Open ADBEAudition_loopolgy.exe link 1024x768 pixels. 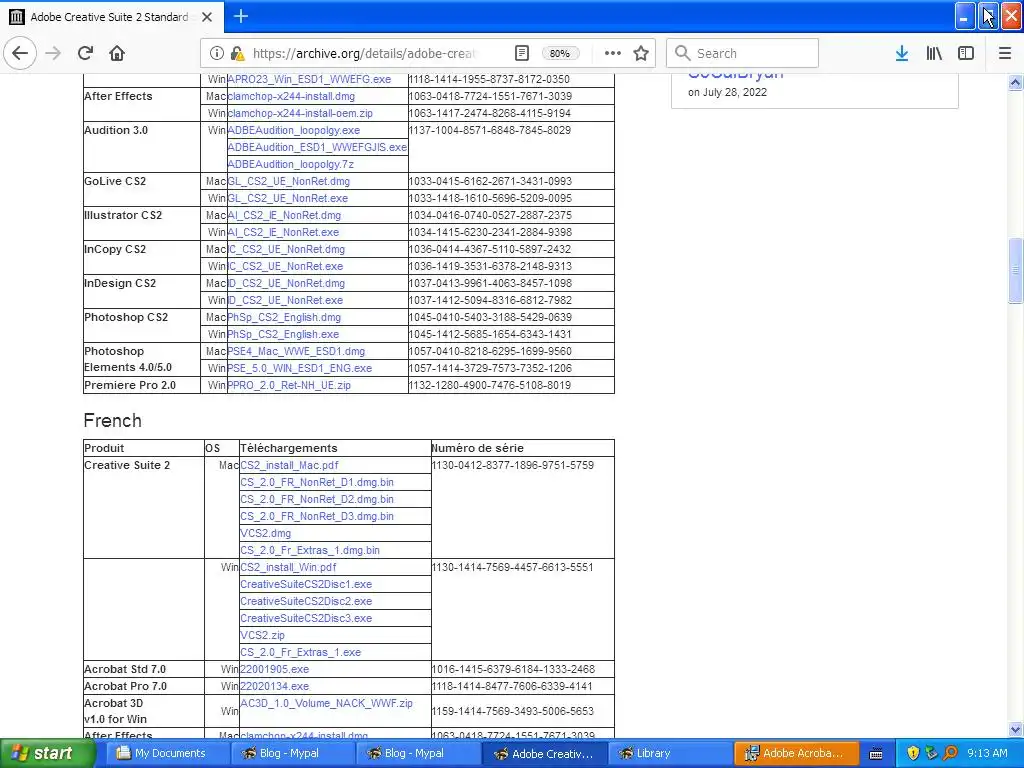[x=293, y=130]
